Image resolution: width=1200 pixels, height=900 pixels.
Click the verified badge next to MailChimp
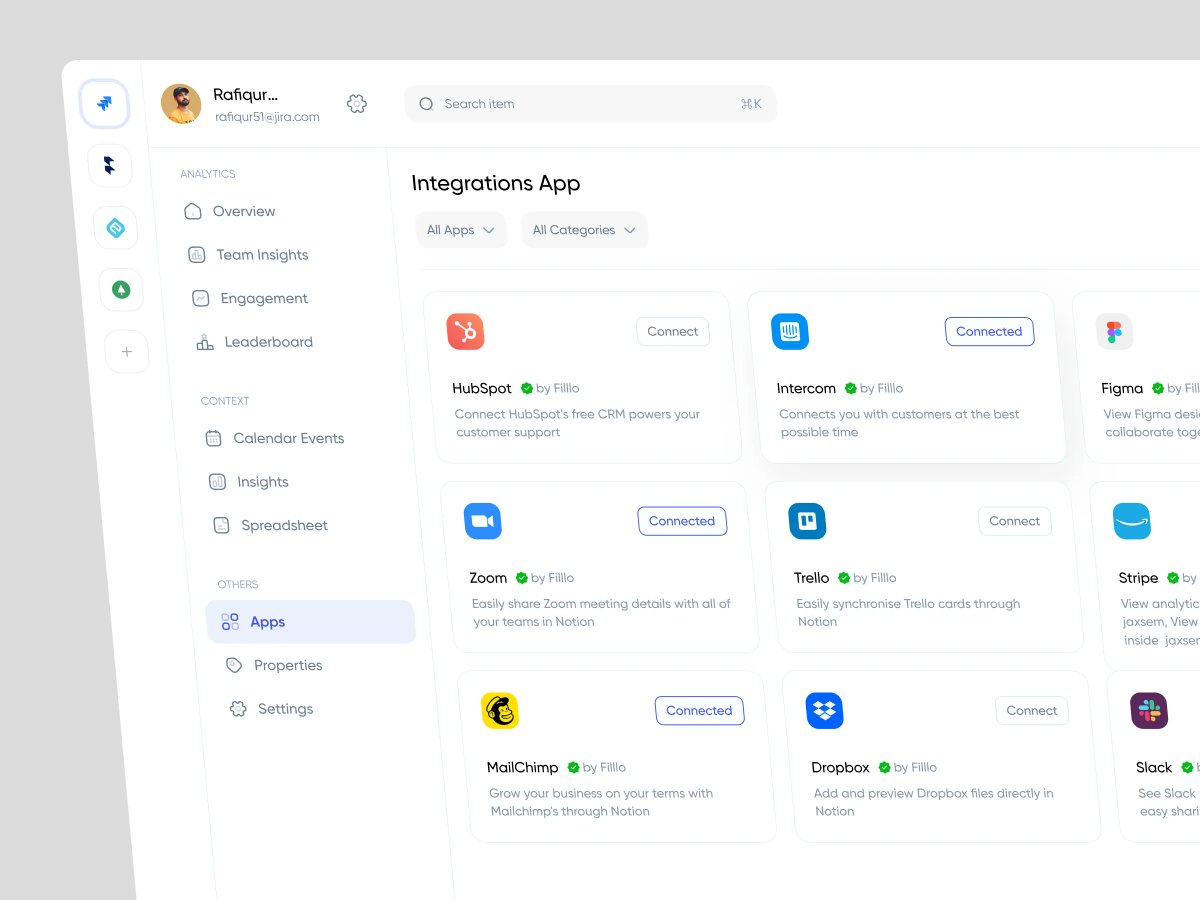[574, 768]
